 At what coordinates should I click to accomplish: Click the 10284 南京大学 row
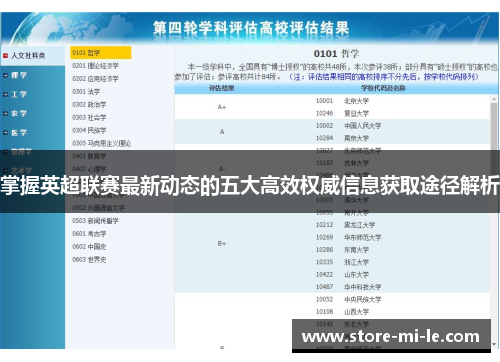coord(342,138)
